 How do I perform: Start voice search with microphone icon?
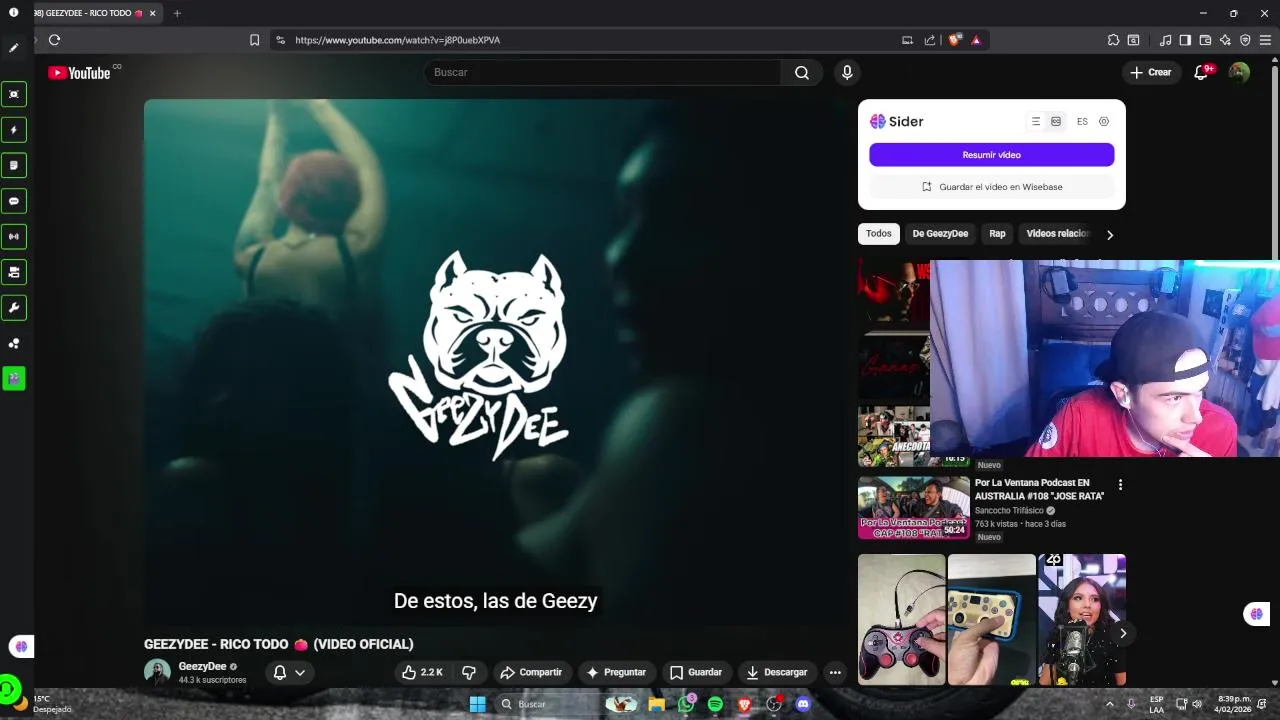coord(847,72)
